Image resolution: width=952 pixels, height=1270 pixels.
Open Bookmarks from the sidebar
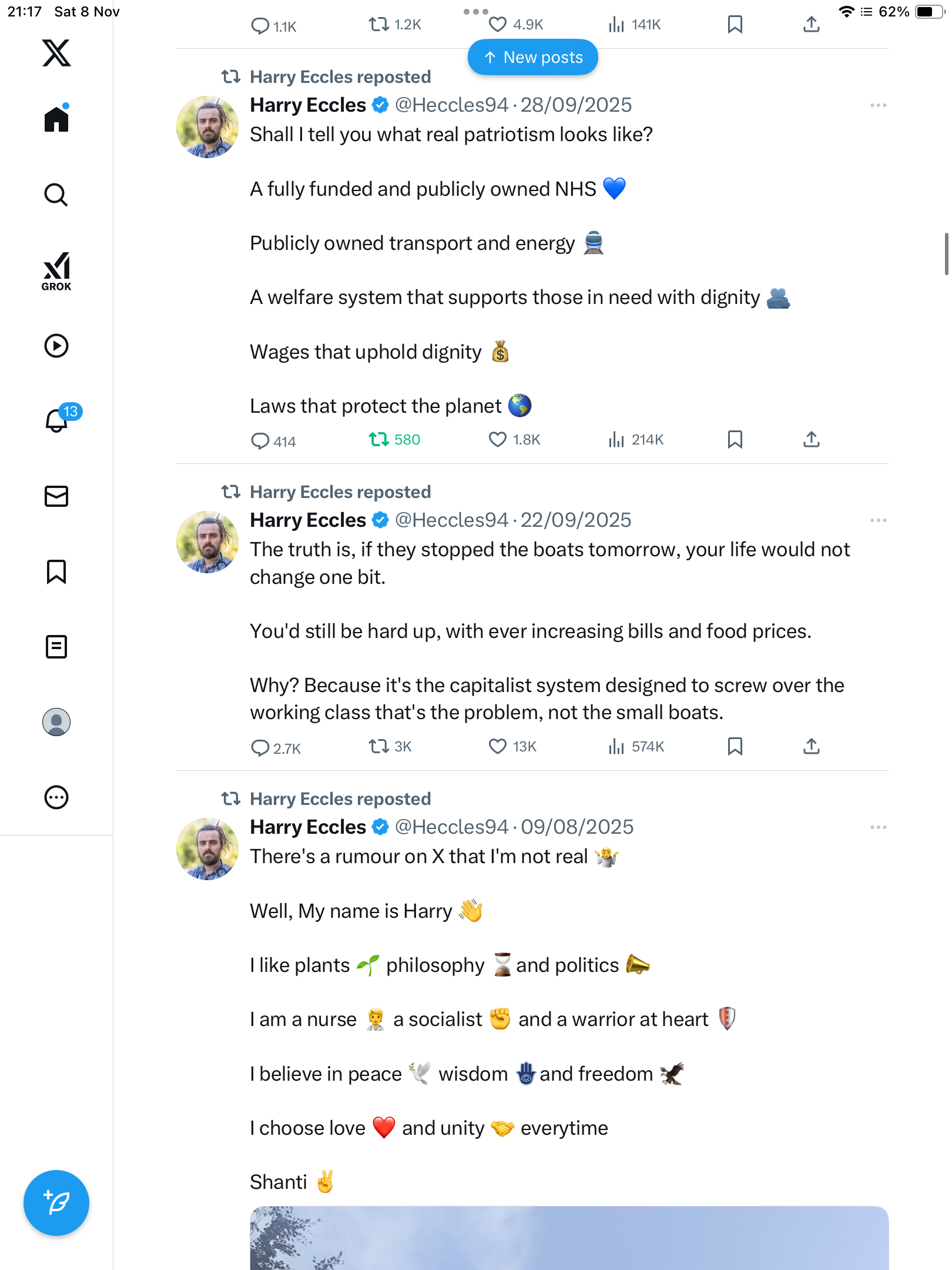pos(56,571)
